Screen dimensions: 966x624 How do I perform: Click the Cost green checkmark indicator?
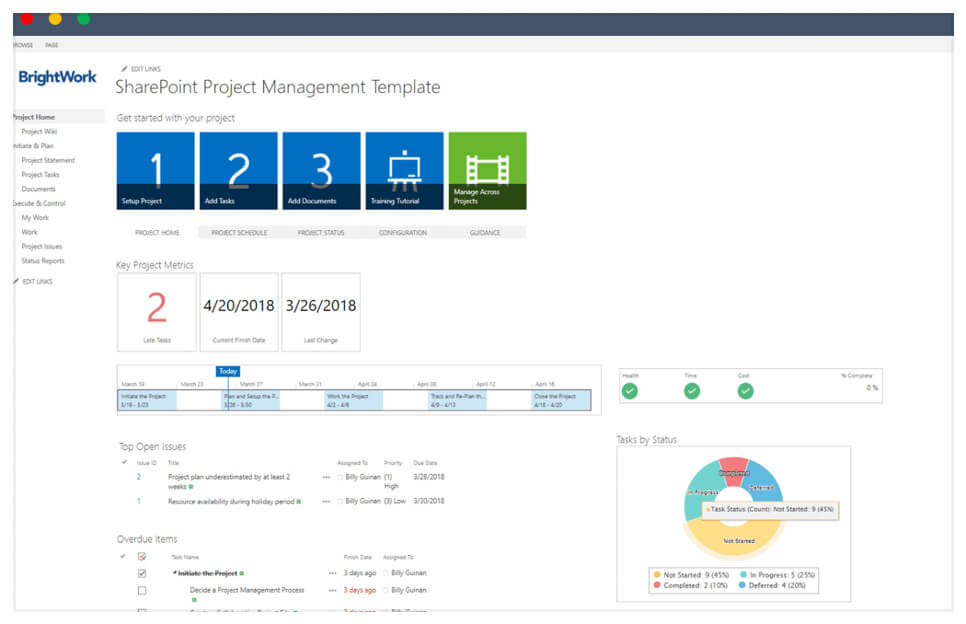(745, 391)
